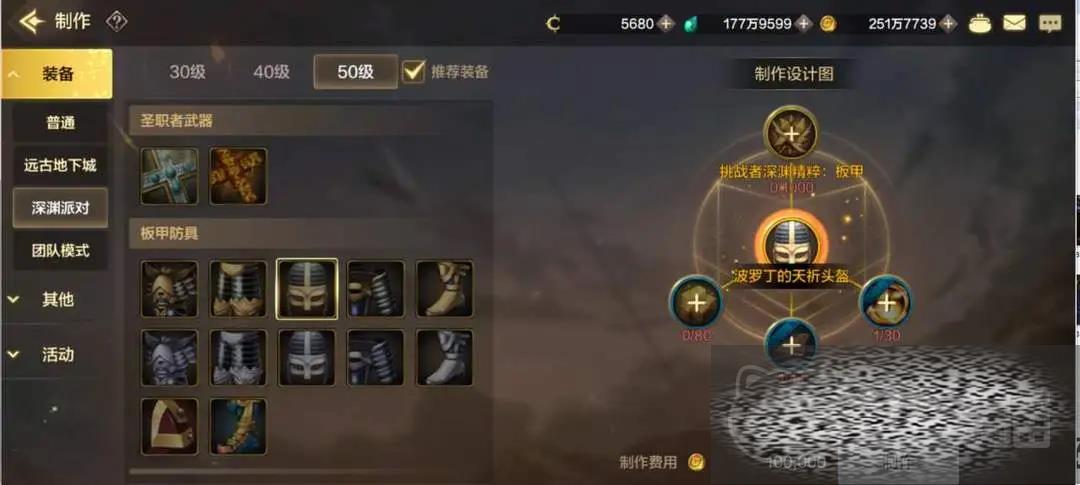Add material in the 0/80 slot

pos(696,302)
